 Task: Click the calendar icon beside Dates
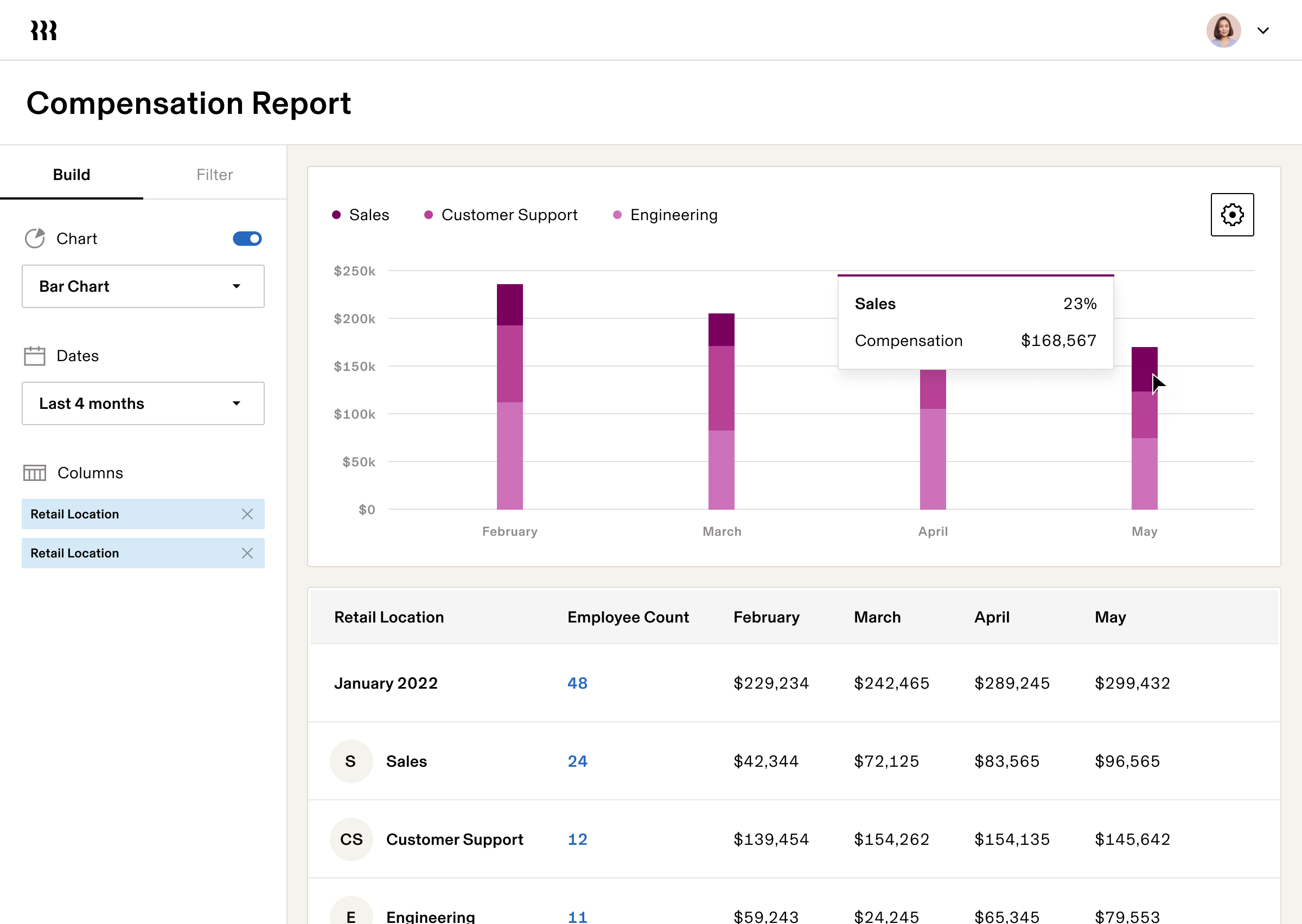click(34, 355)
